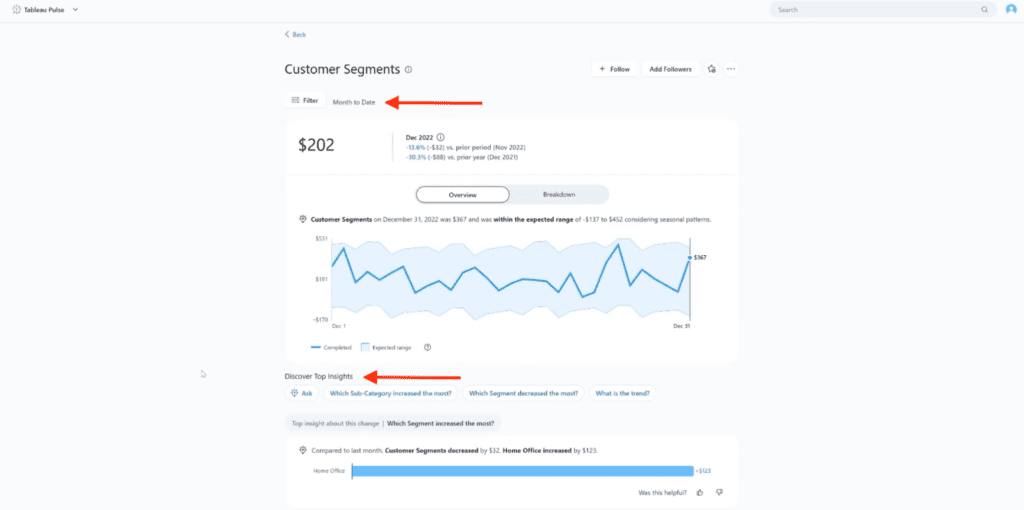Click the Discover Top Insights heading
The image size is (1024, 510).
pyautogui.click(x=319, y=376)
